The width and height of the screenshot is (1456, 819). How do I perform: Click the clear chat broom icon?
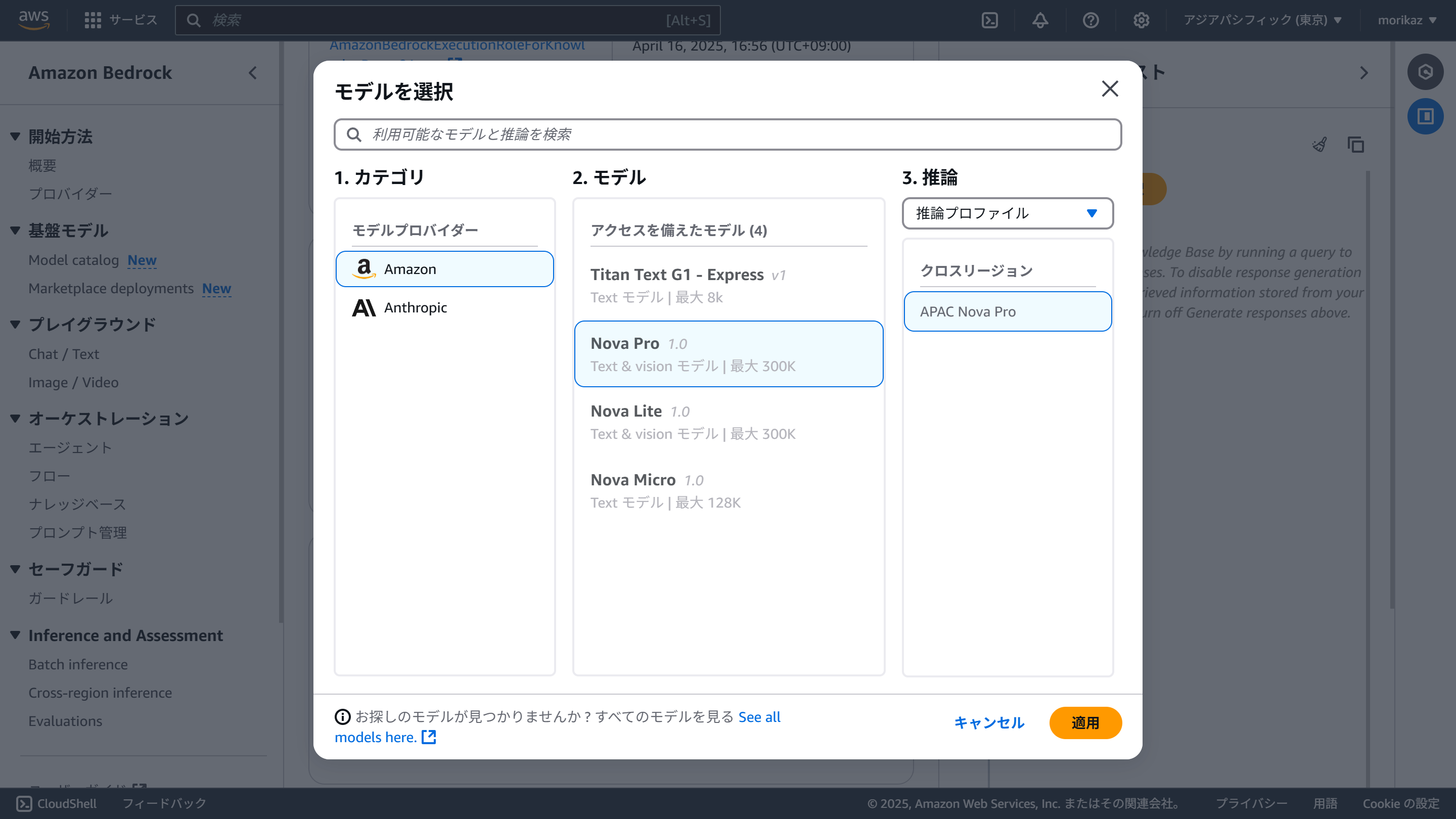[x=1319, y=145]
